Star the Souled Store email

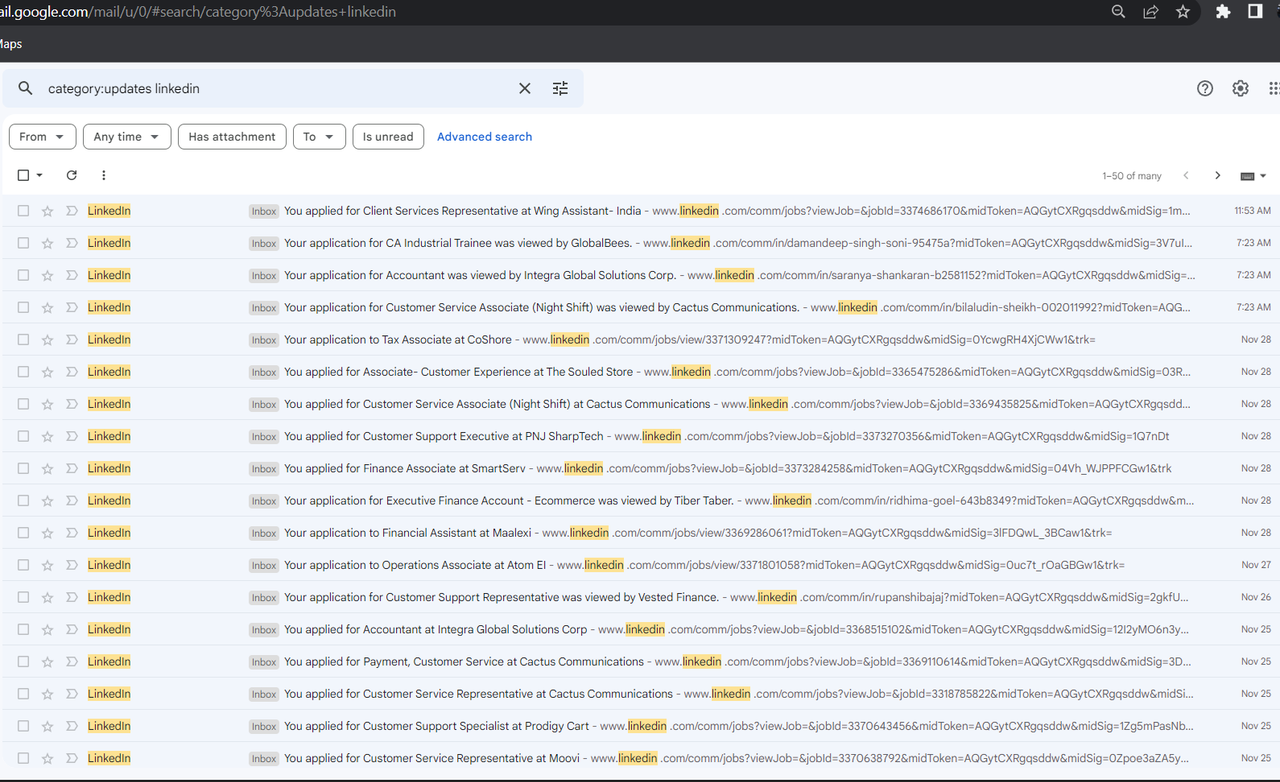47,372
